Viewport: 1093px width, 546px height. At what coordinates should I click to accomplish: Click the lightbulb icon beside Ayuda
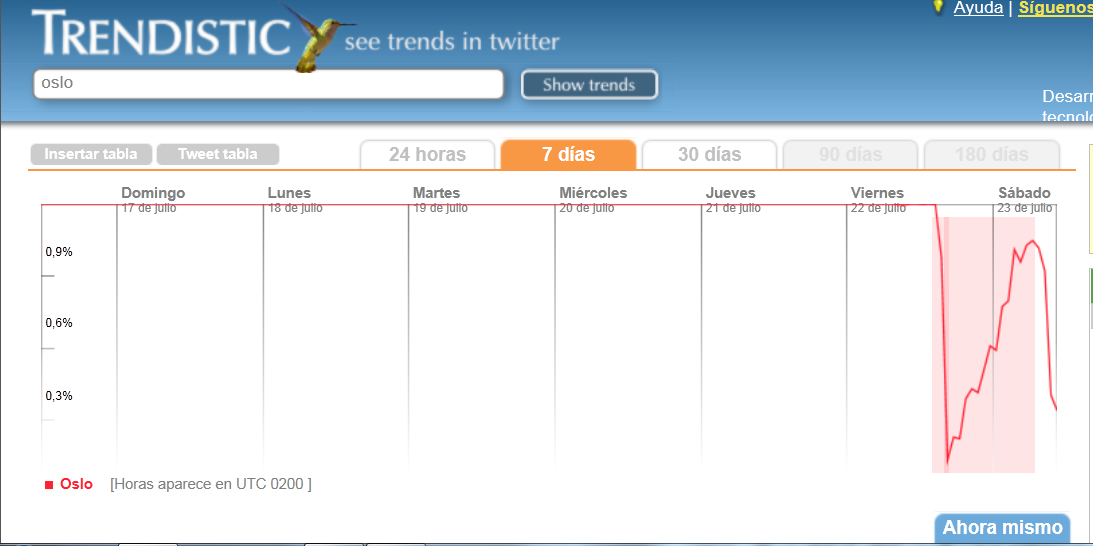(x=938, y=7)
